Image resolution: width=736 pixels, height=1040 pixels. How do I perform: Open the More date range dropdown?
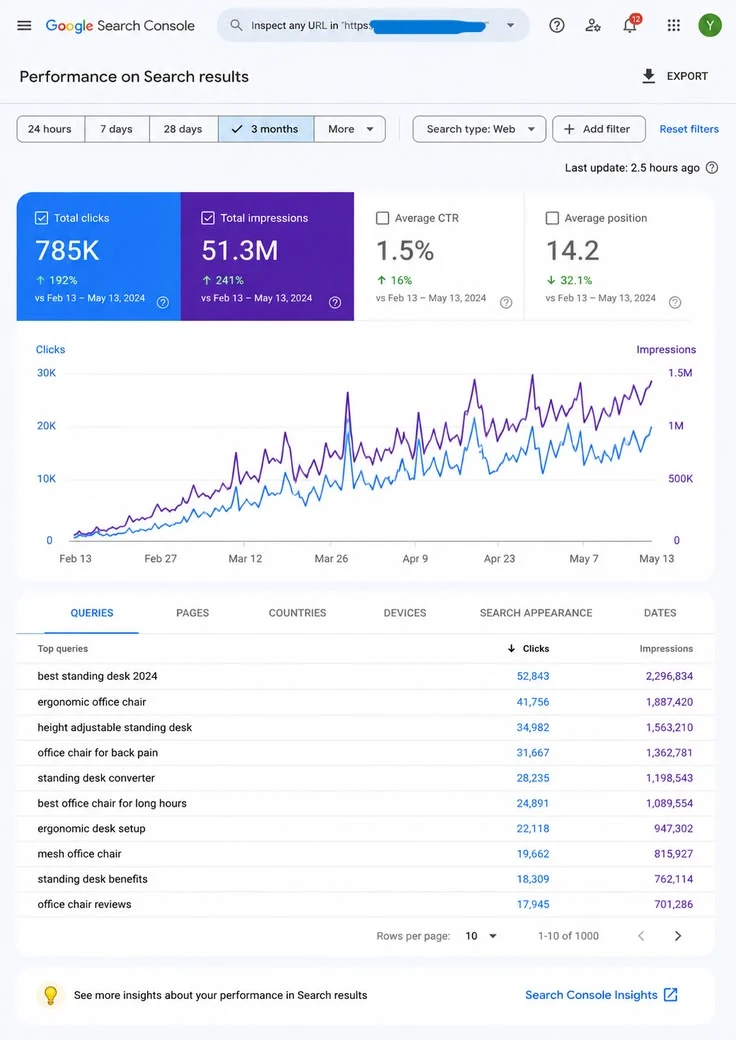tap(350, 129)
